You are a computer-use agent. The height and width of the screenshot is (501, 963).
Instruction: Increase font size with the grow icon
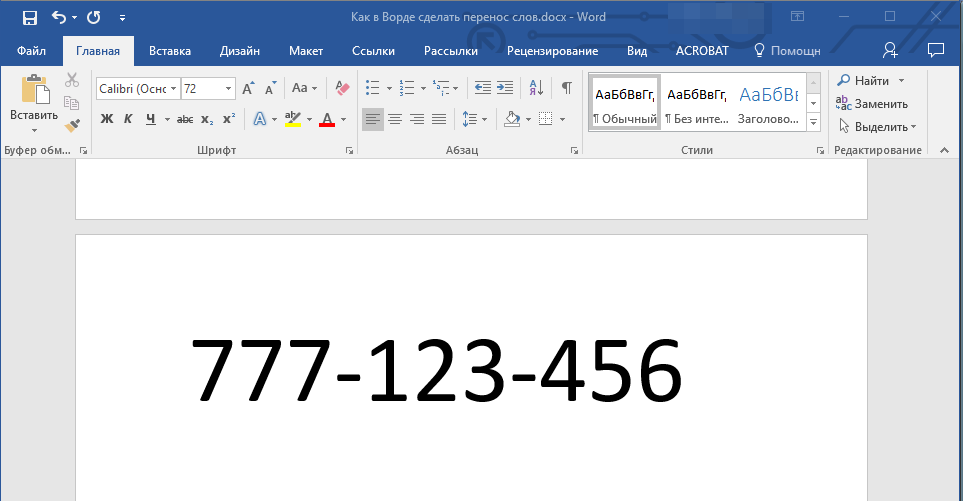point(248,88)
